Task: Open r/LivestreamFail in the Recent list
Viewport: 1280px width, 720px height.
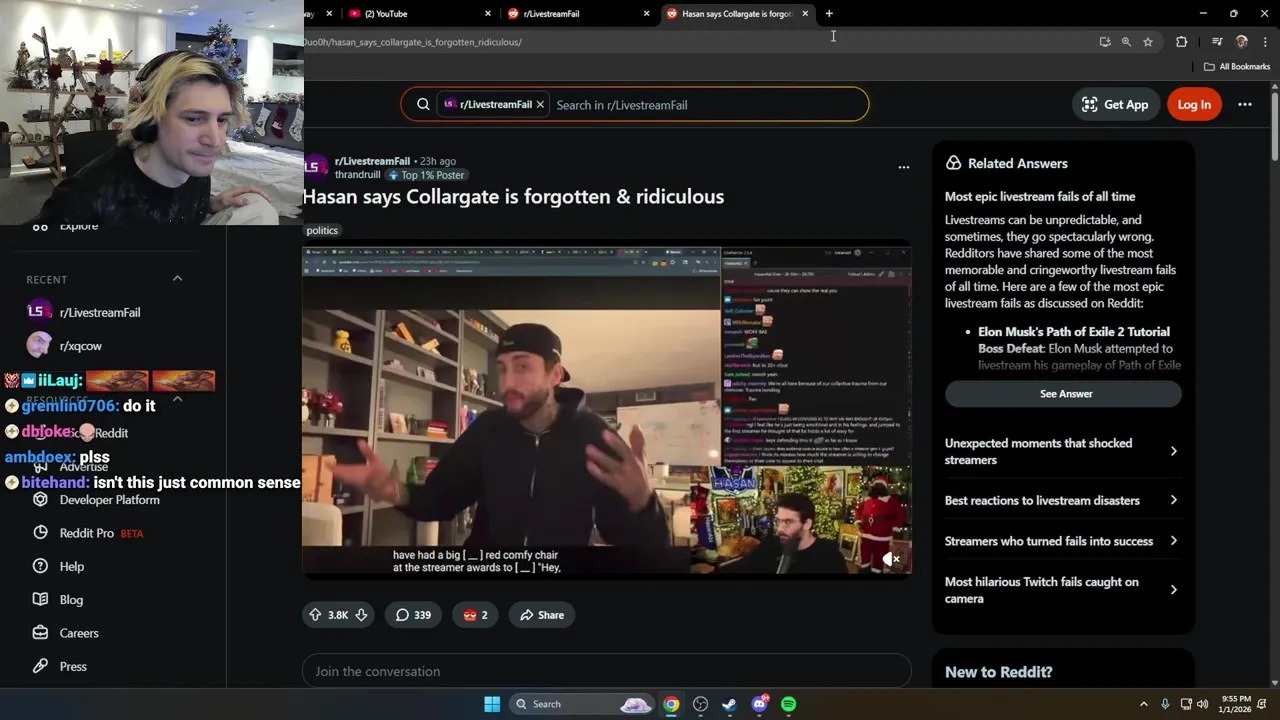Action: [99, 312]
